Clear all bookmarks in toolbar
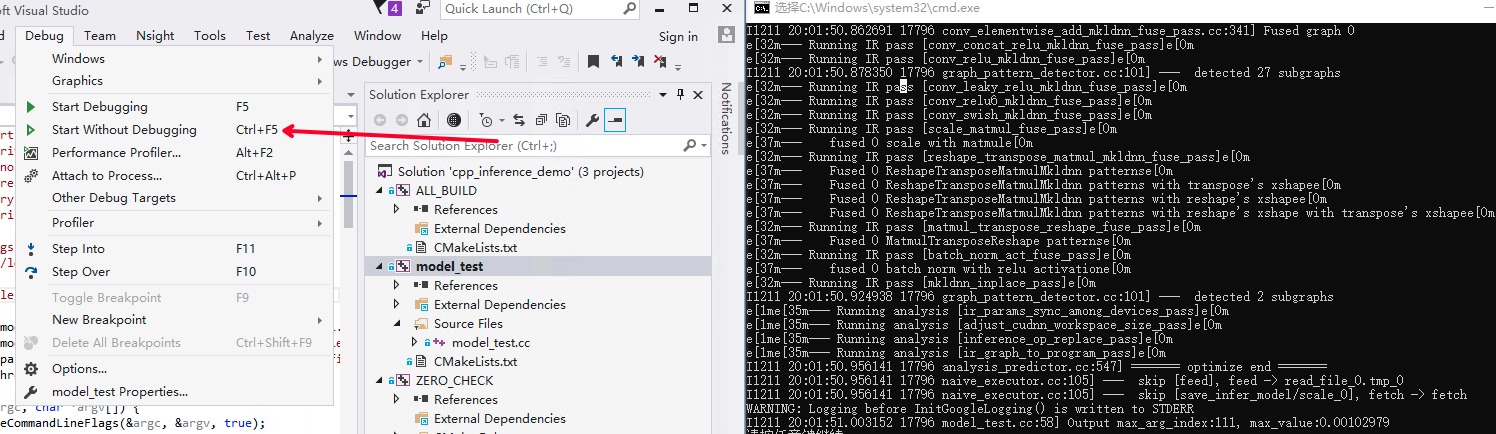Viewport: 1496px width, 434px height. 662,62
